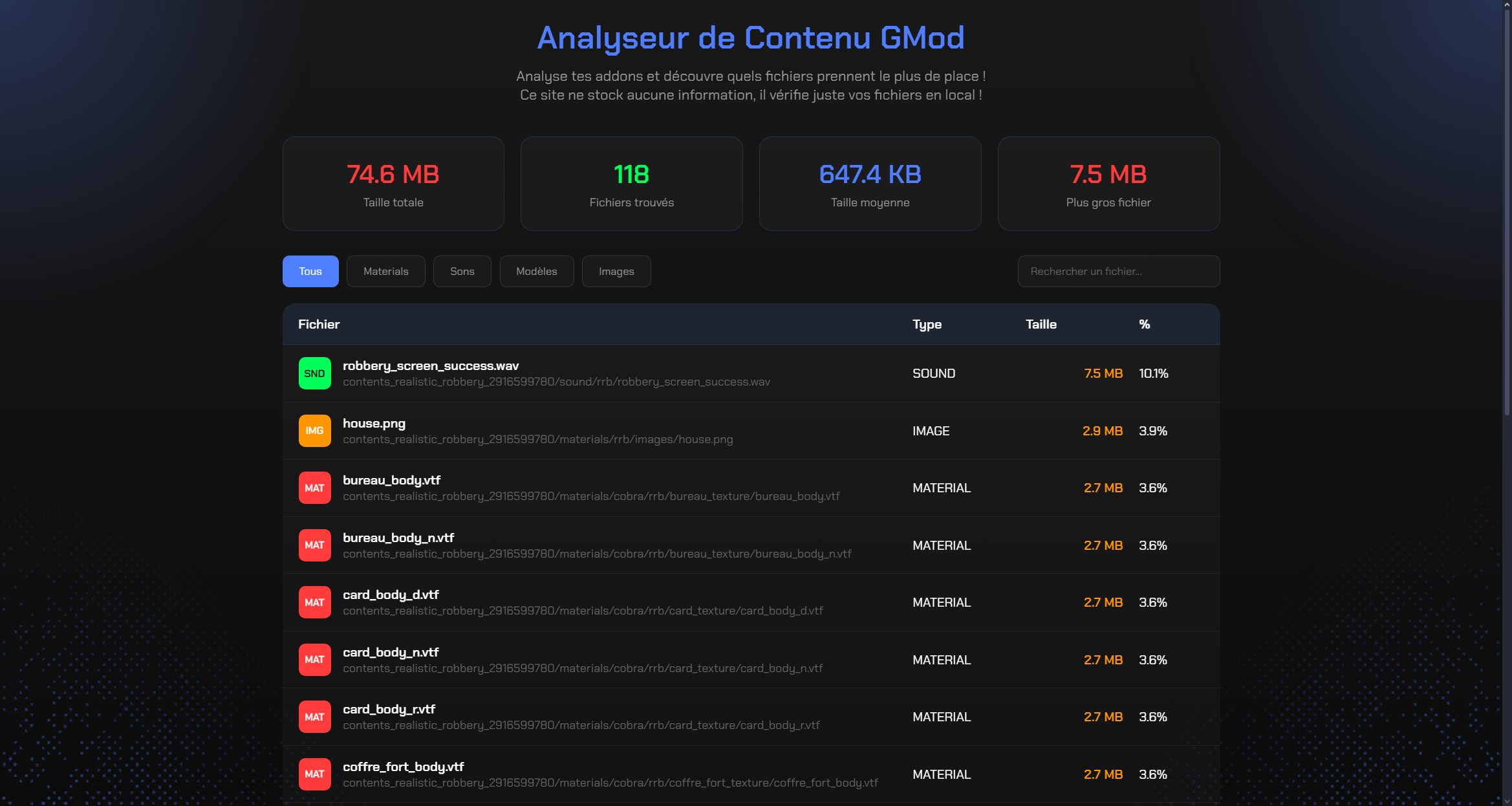The height and width of the screenshot is (806, 1512).
Task: Click the MAT icon for card_body_n.vtf
Action: click(314, 660)
